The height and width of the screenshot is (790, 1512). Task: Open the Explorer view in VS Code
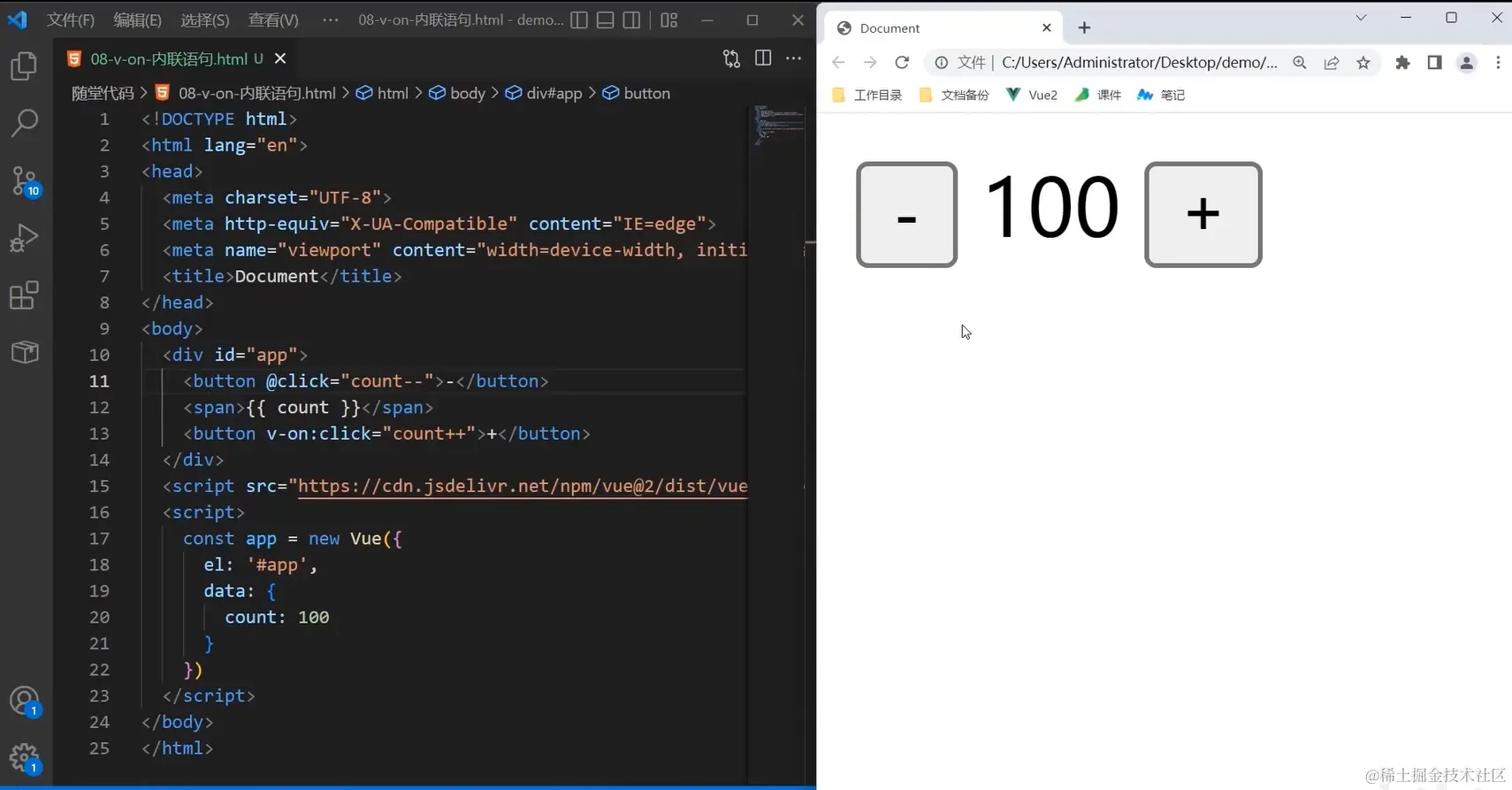pyautogui.click(x=24, y=66)
